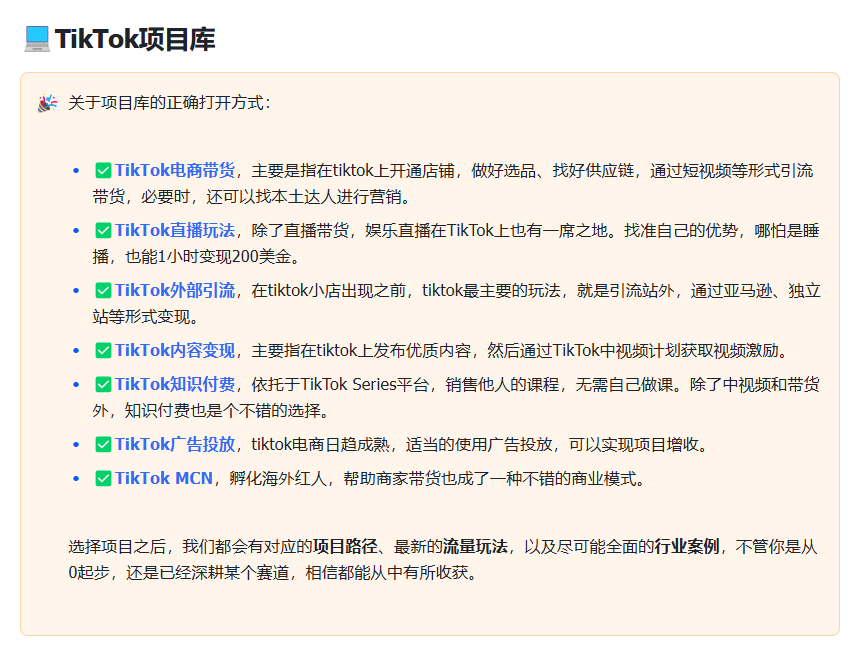Click the bold text 行业案例
Screen dimensions: 855x654
point(687,547)
